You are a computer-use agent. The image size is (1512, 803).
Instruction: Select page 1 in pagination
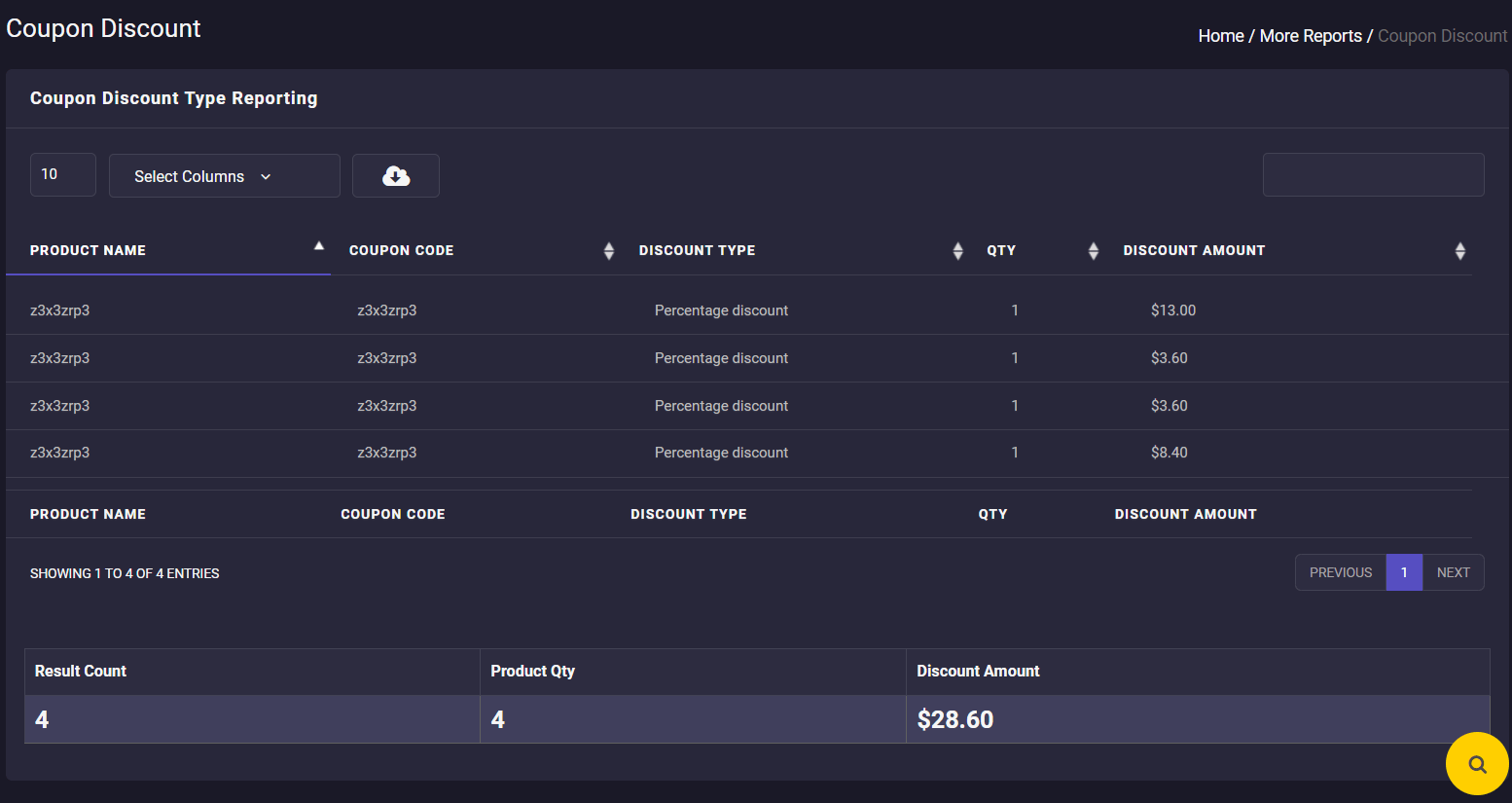click(x=1403, y=572)
